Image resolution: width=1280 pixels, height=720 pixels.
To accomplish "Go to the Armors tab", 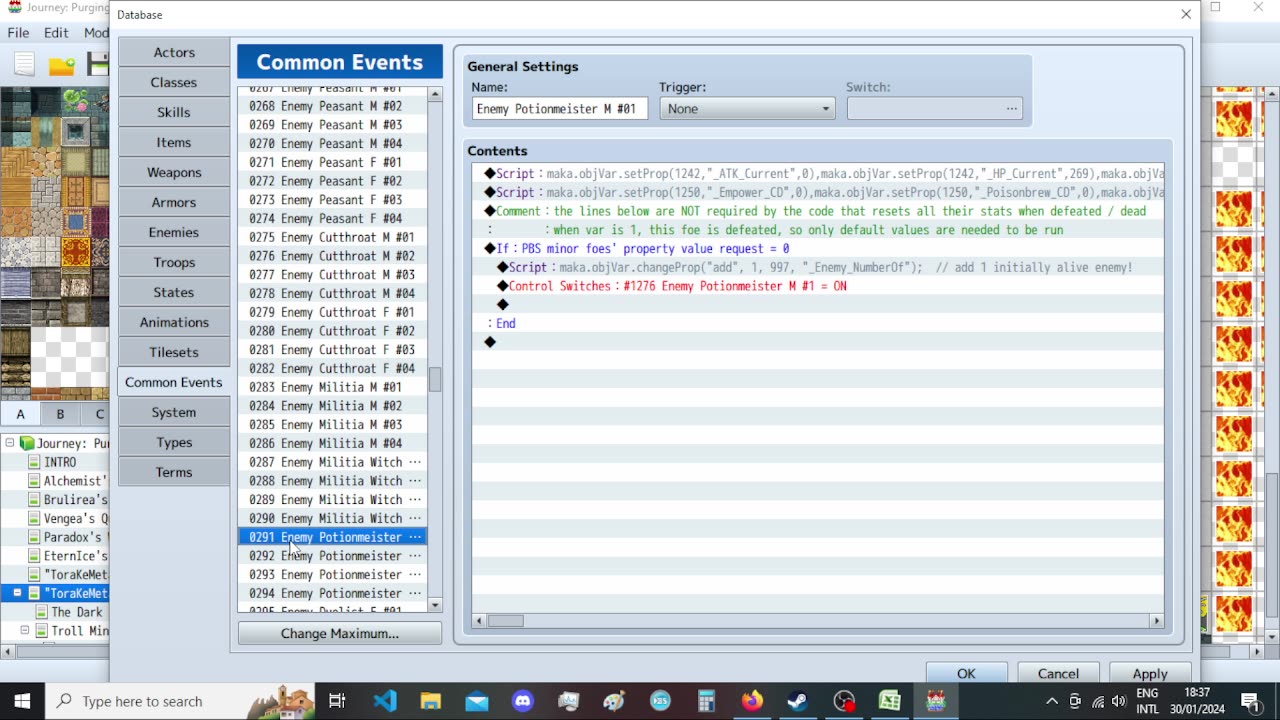I will (174, 202).
